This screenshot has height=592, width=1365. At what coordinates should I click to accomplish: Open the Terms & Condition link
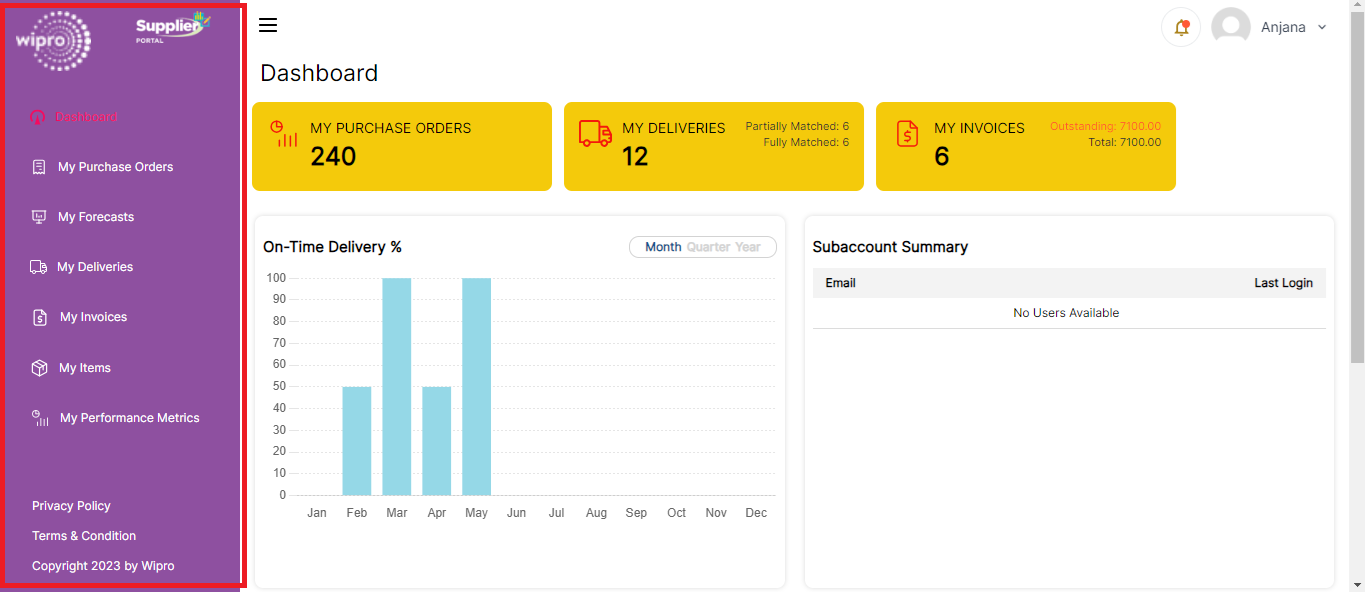click(x=84, y=536)
